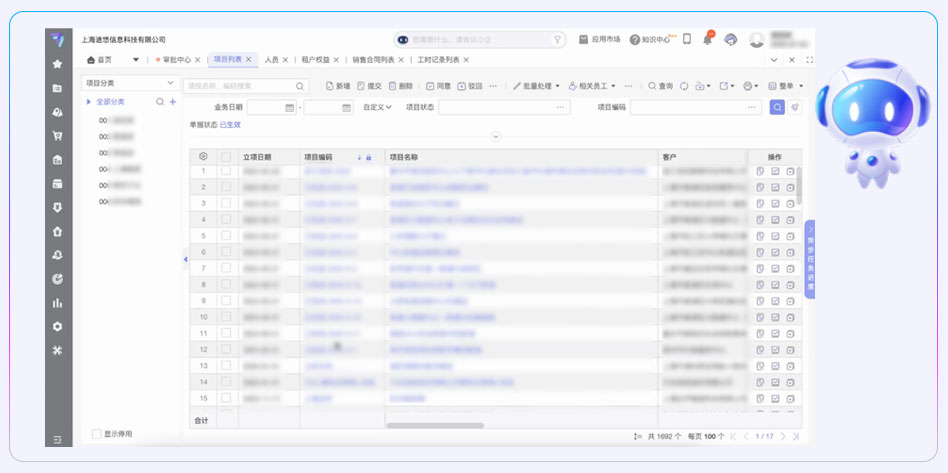Viewport: 948px width, 473px height.
Task: Collapse the left category panel arrow
Action: [186, 259]
